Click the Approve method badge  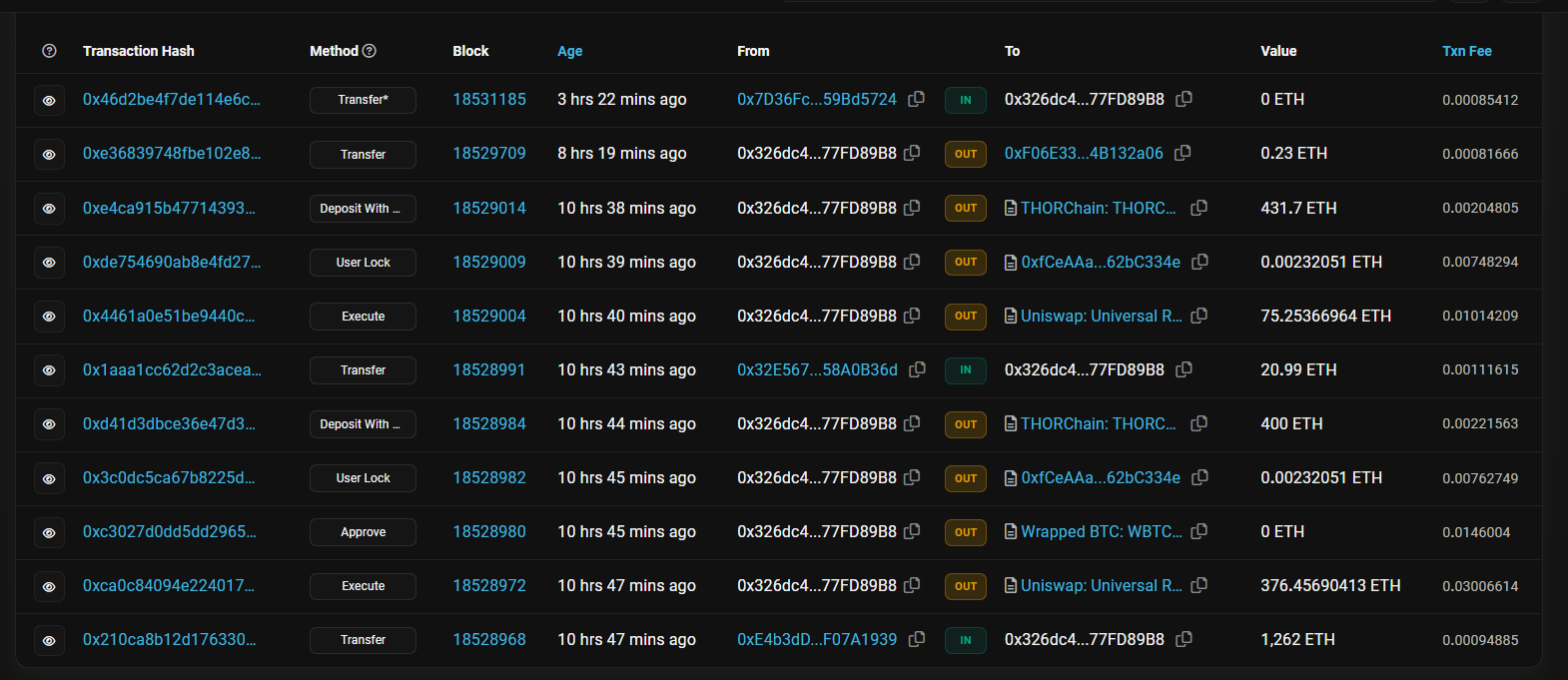click(363, 532)
